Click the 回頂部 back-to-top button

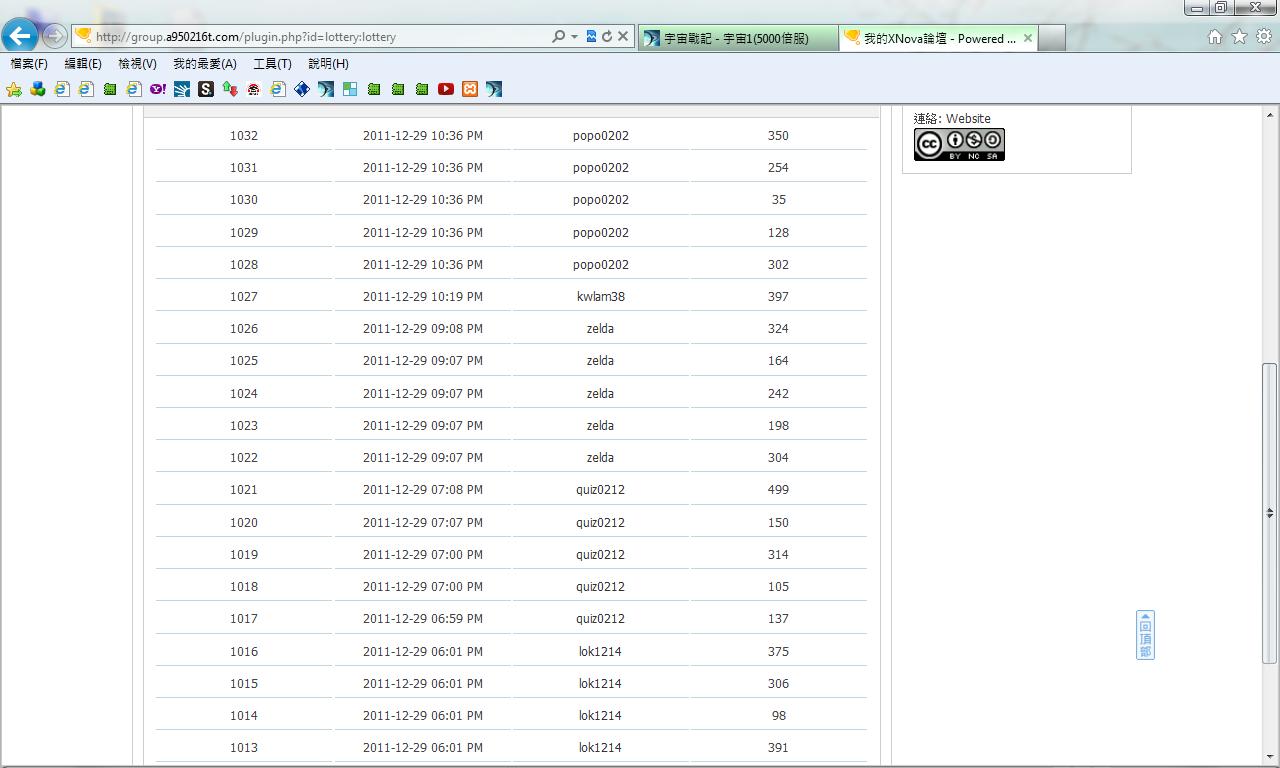point(1145,635)
